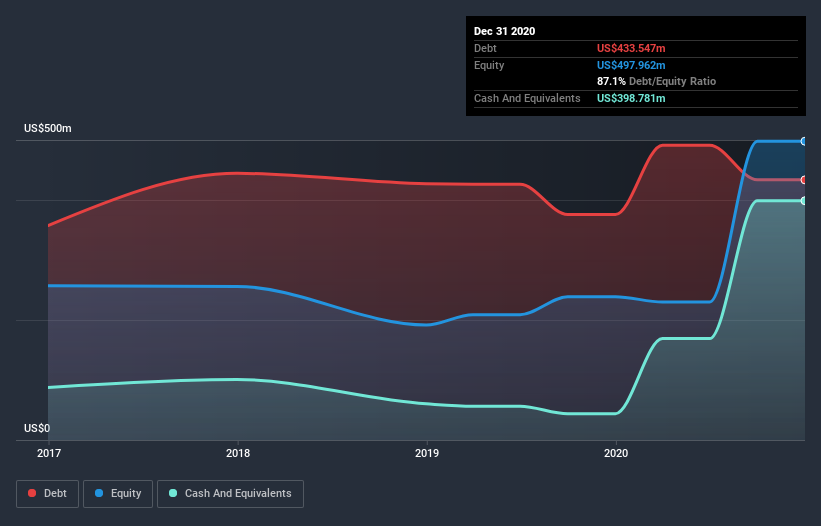This screenshot has width=821, height=526.
Task: Click the Dec 31 2020 tooltip date
Action: coord(504,31)
